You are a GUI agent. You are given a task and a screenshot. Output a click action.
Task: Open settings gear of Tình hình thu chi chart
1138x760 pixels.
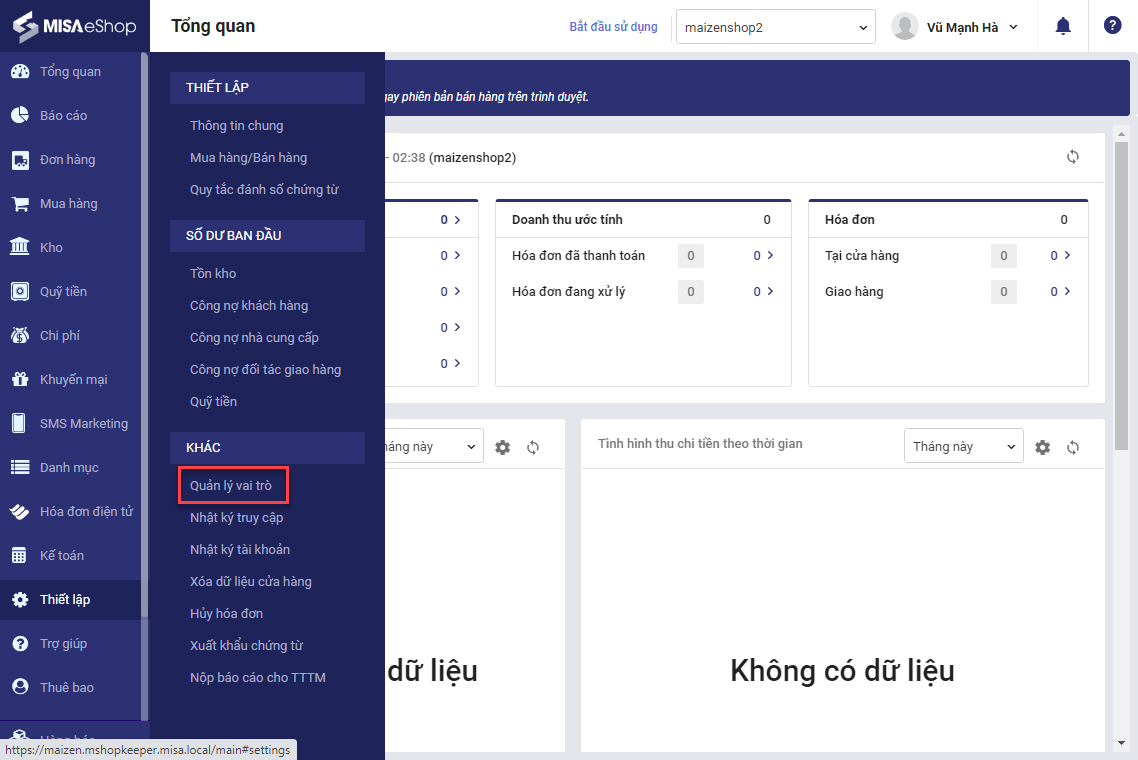[x=1042, y=447]
